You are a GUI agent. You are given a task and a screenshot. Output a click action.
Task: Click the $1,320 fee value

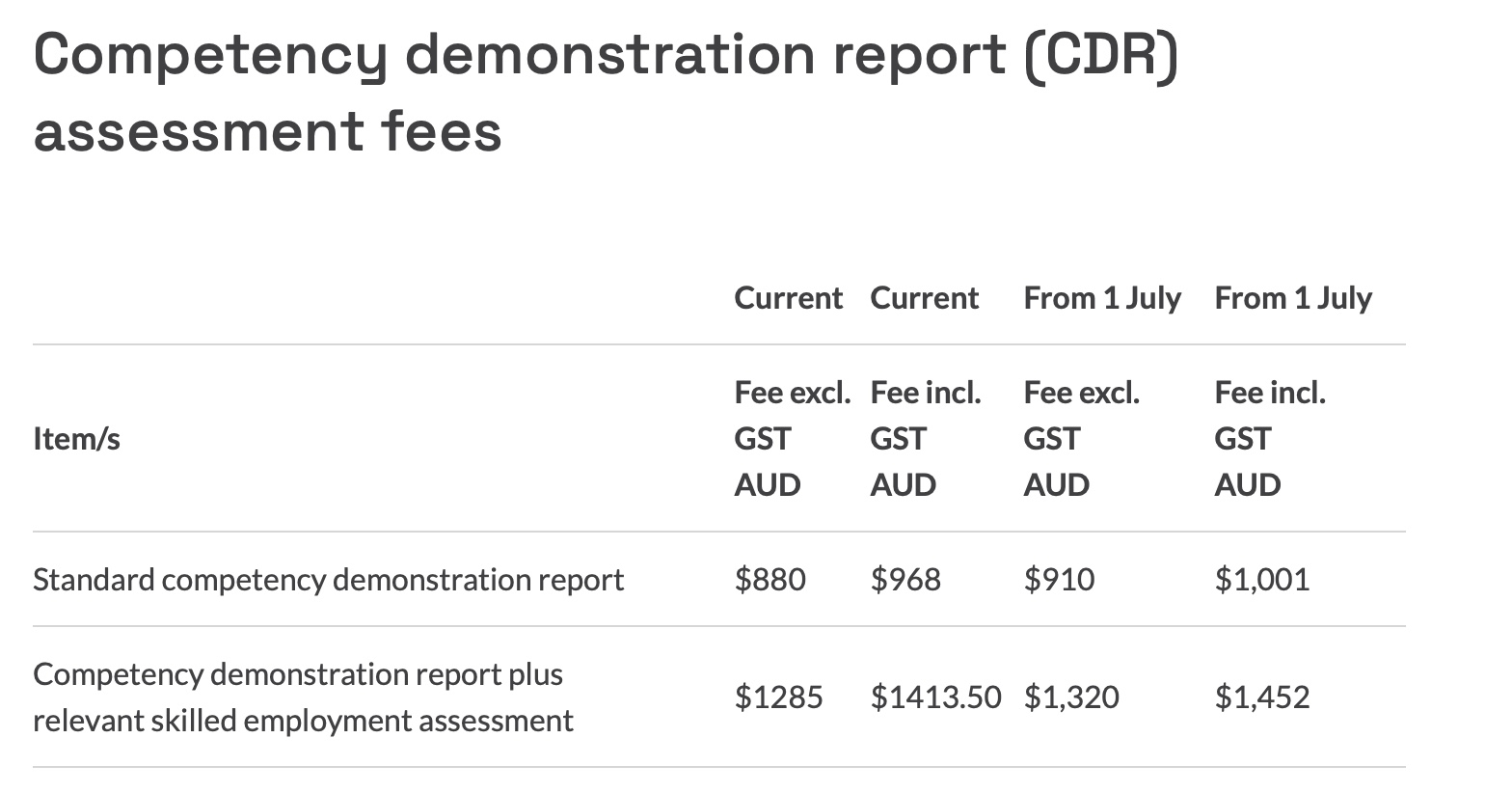(x=1070, y=697)
